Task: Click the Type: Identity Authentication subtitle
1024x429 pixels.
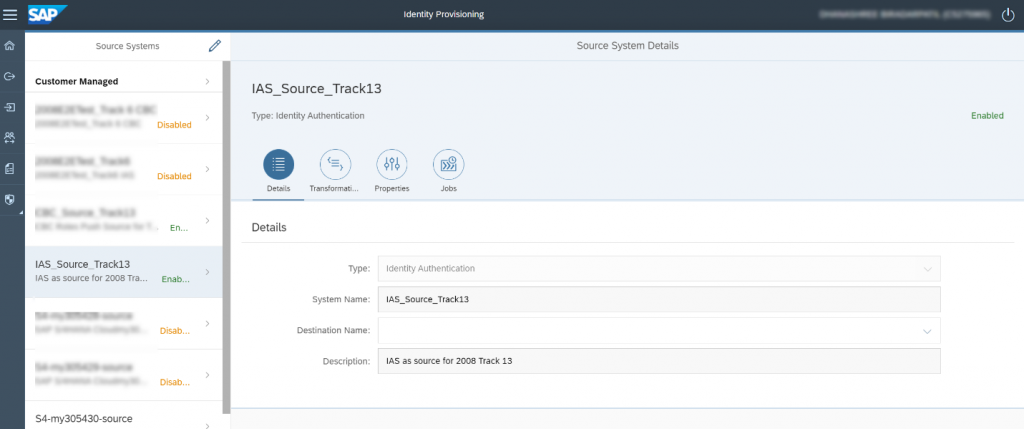Action: 308,116
